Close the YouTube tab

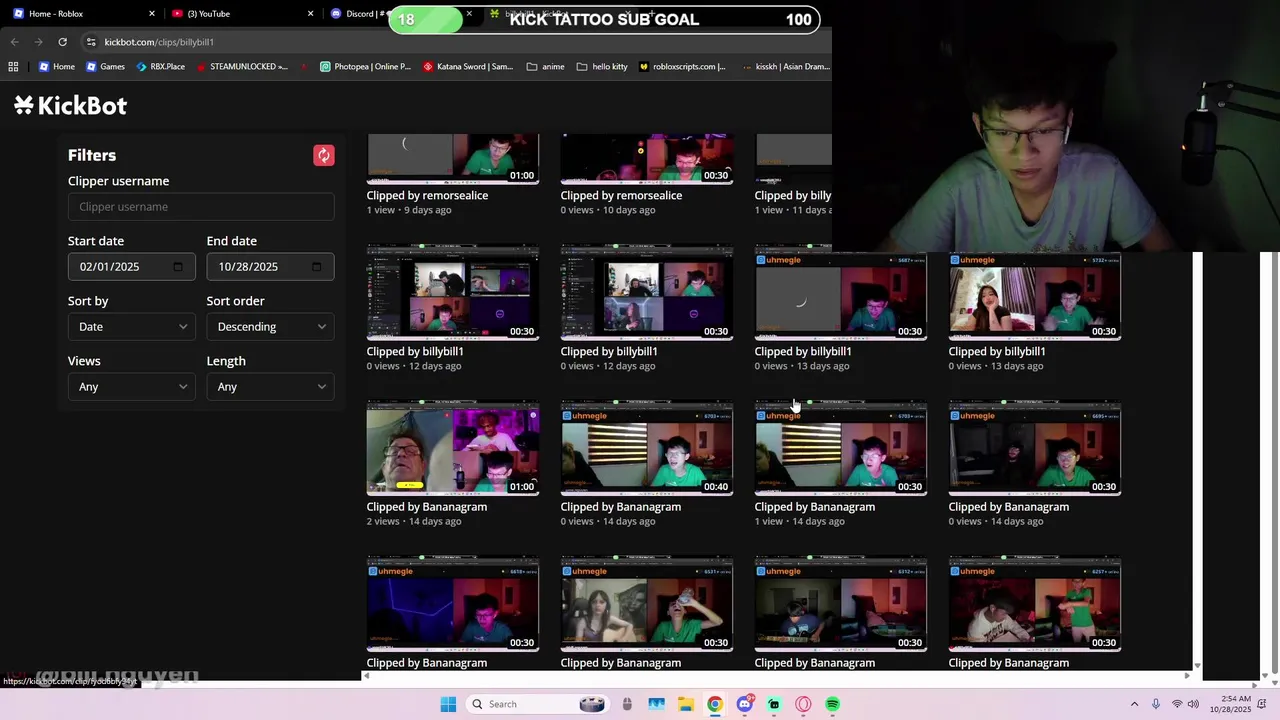tap(310, 14)
